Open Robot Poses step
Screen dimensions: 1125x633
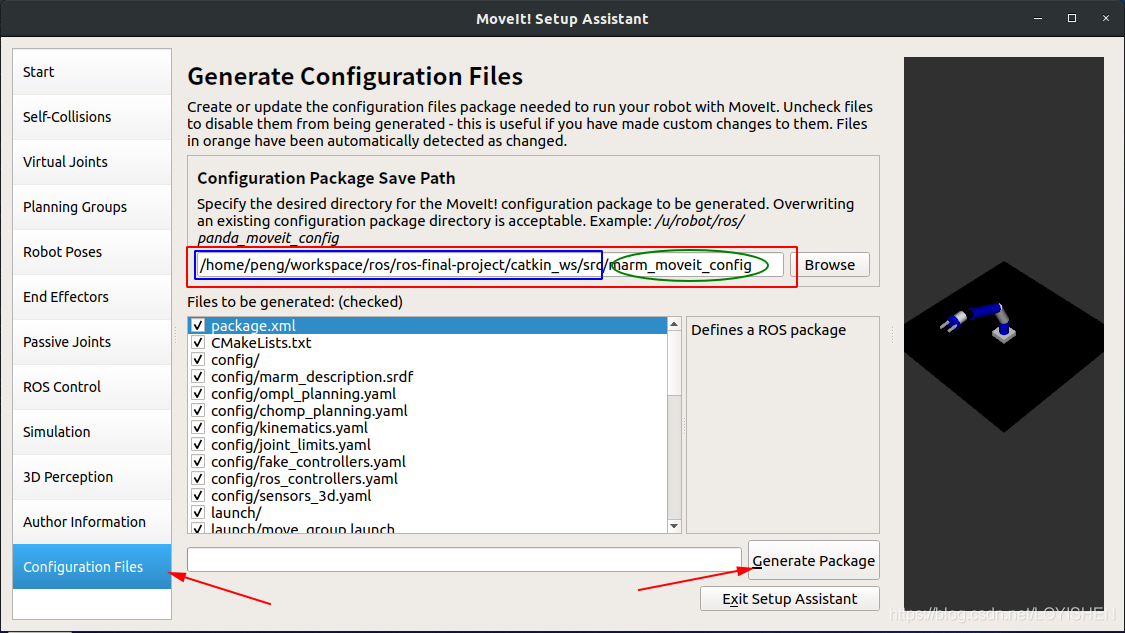tap(92, 252)
